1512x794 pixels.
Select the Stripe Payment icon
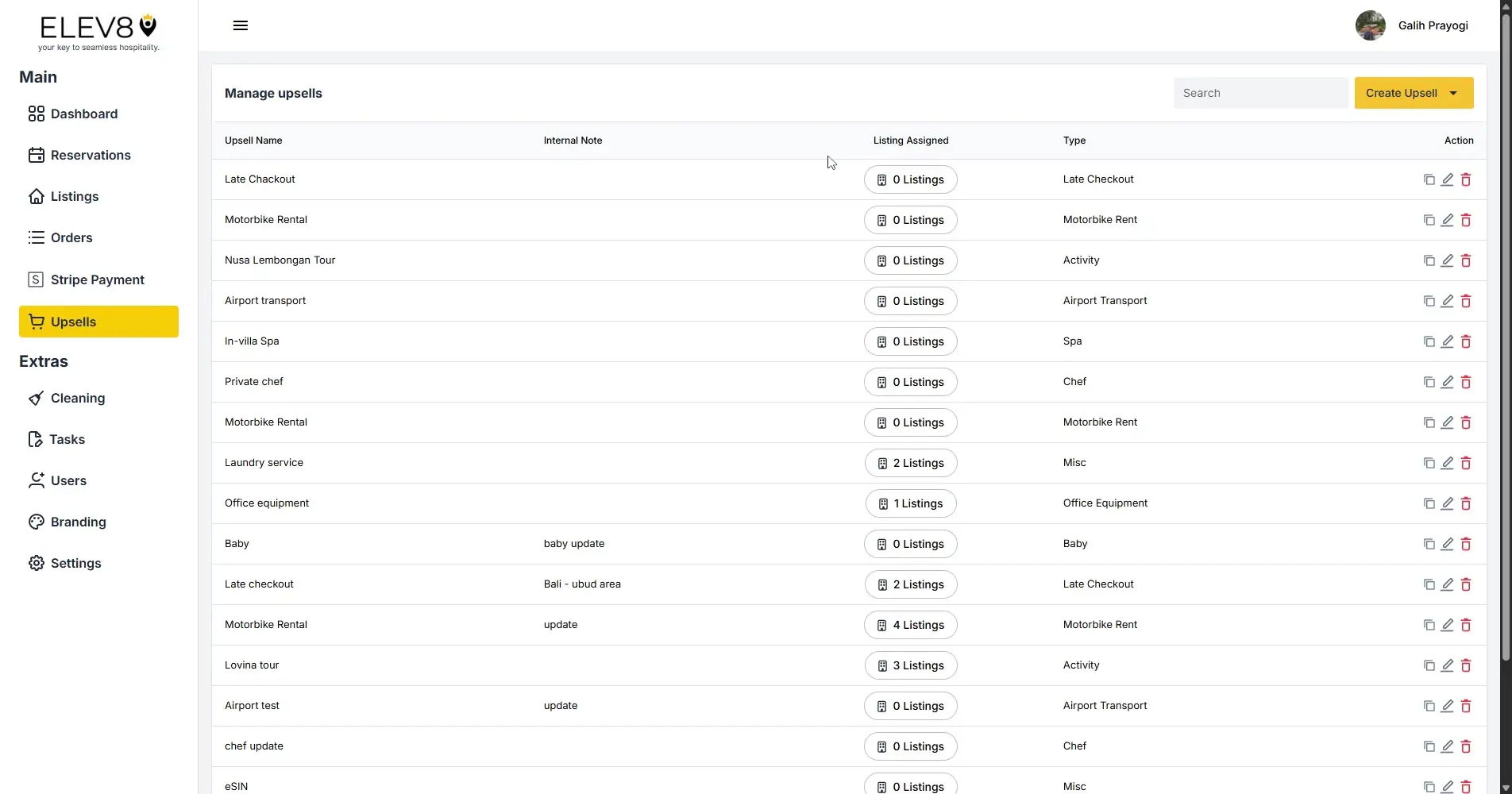click(36, 279)
